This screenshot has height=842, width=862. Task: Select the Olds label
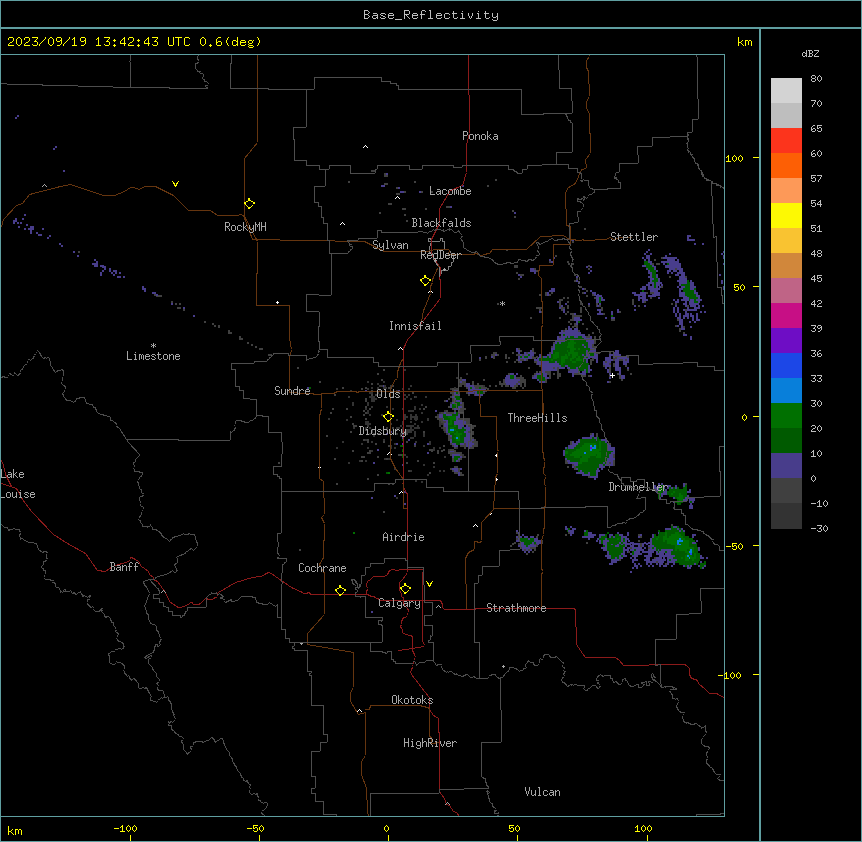tap(388, 394)
